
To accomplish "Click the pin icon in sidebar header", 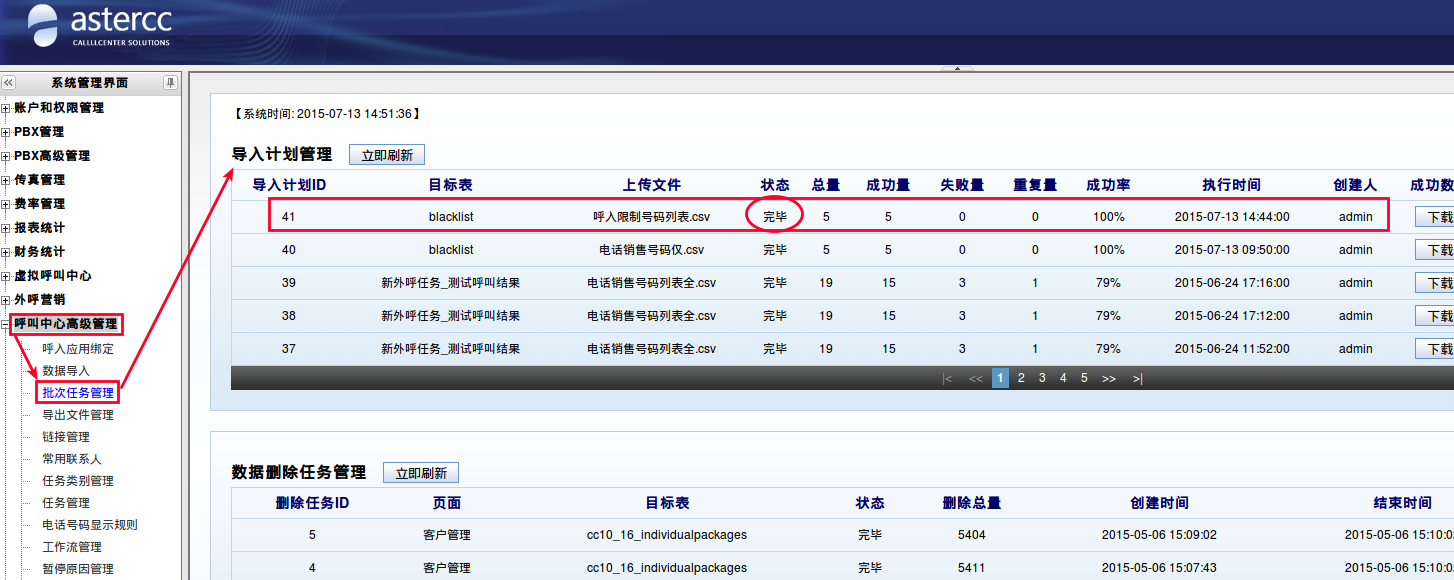I will 171,83.
